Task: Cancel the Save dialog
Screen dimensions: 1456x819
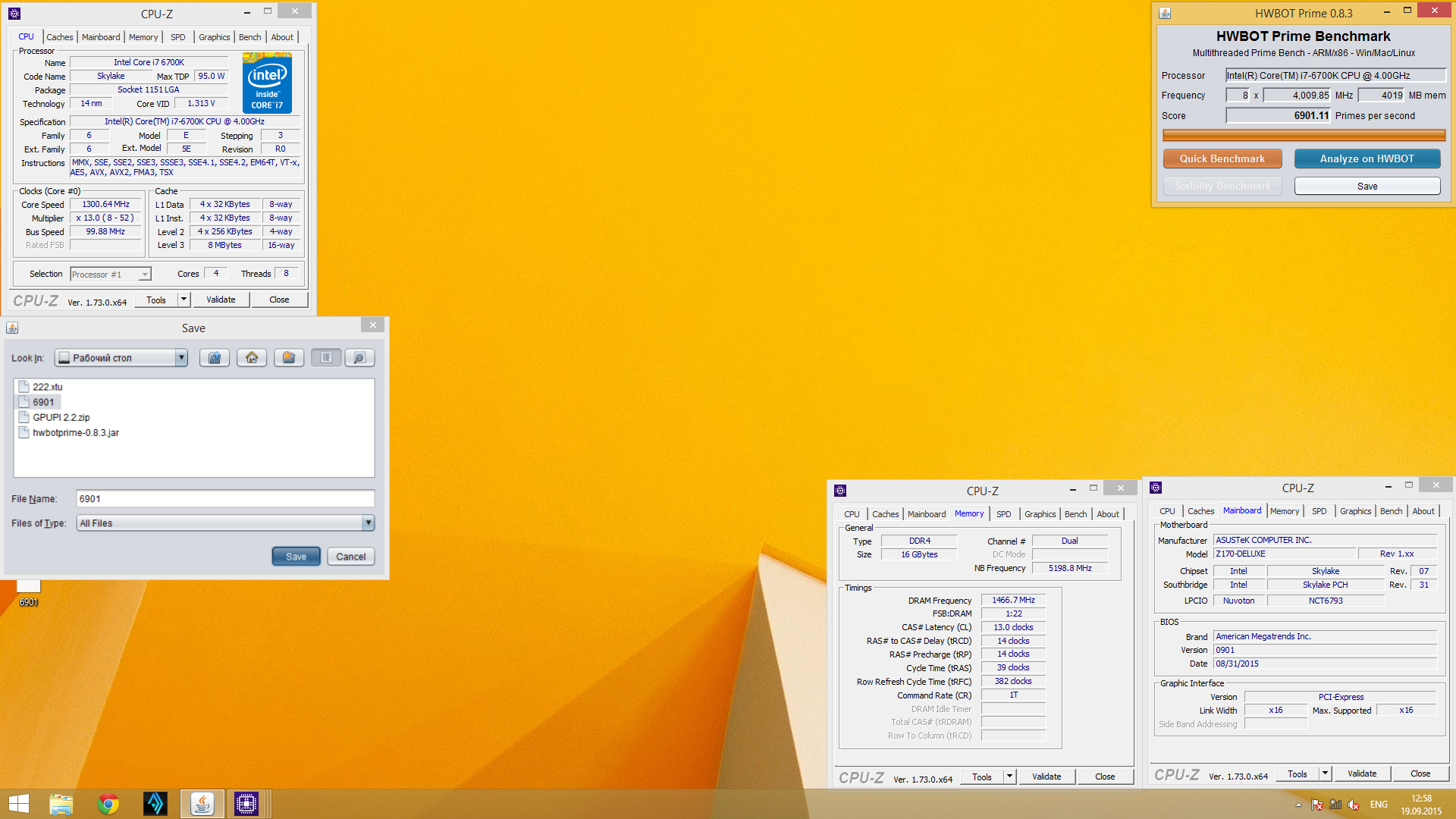Action: [x=351, y=557]
